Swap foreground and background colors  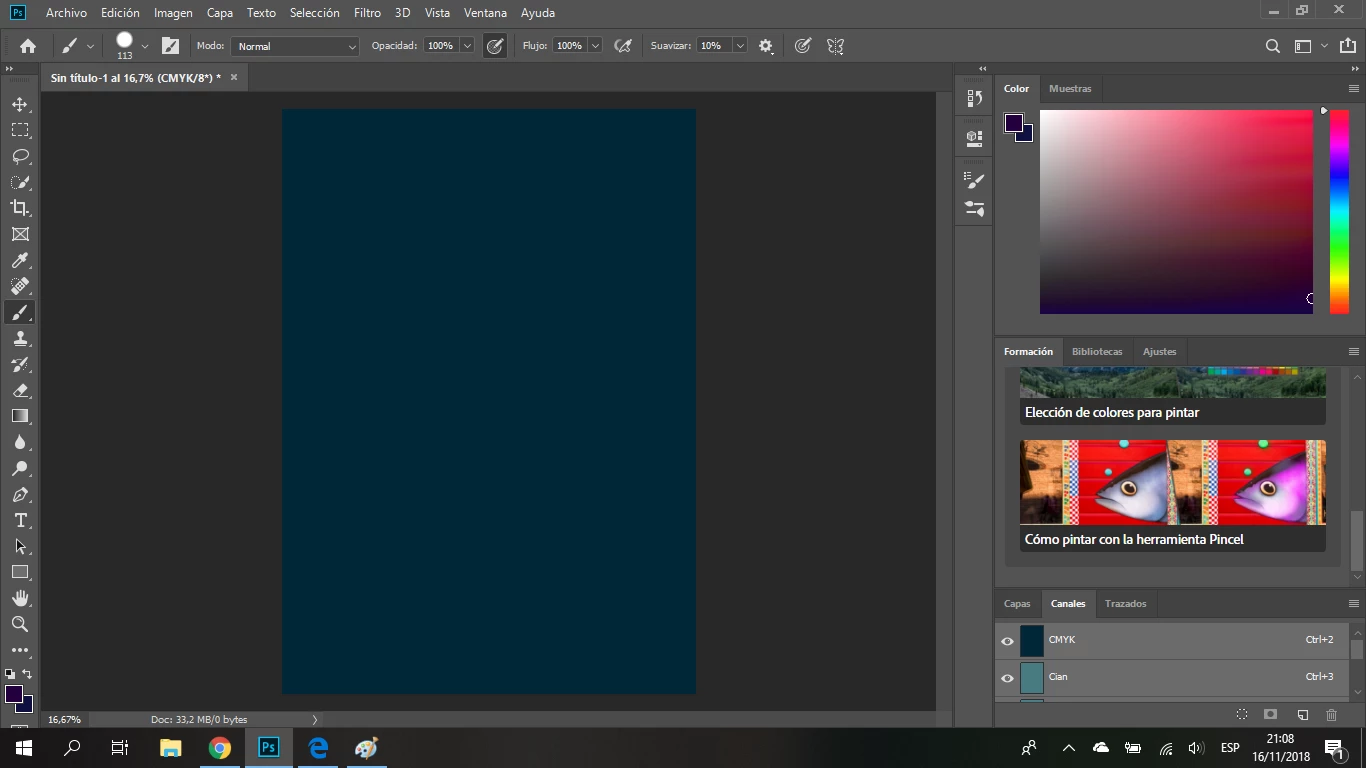27,674
